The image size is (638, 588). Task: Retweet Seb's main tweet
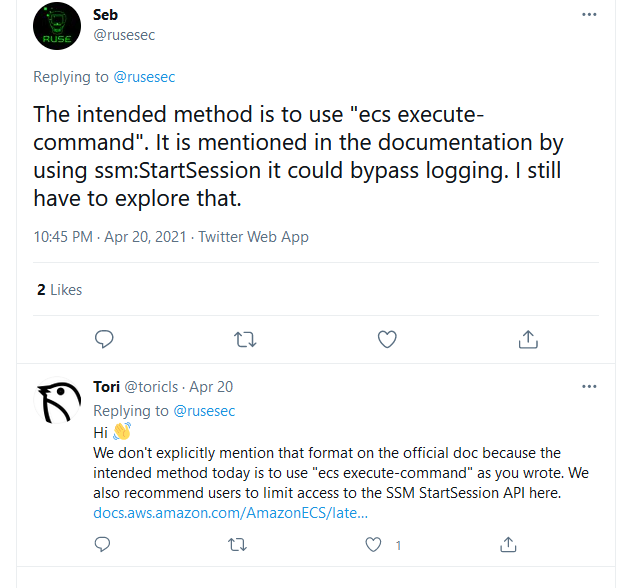pyautogui.click(x=245, y=340)
